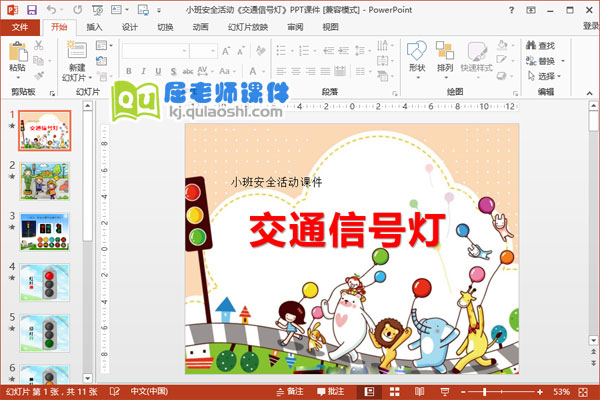The width and height of the screenshot is (600, 400).
Task: Click the 交通信号灯 title text on slide
Action: pos(347,230)
